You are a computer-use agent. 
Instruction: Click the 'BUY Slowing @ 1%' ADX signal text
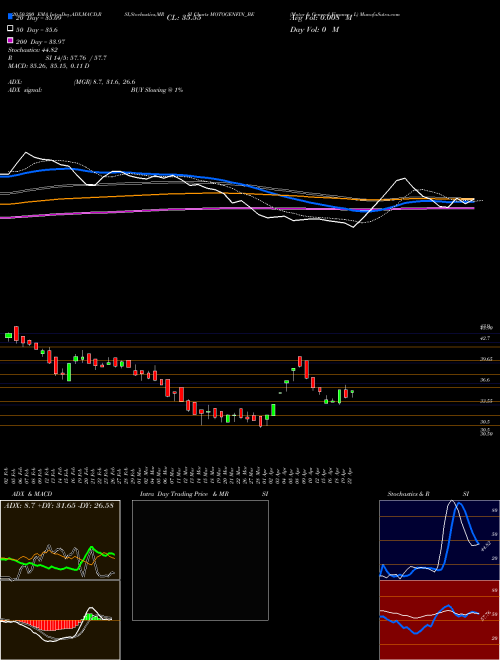click(157, 90)
